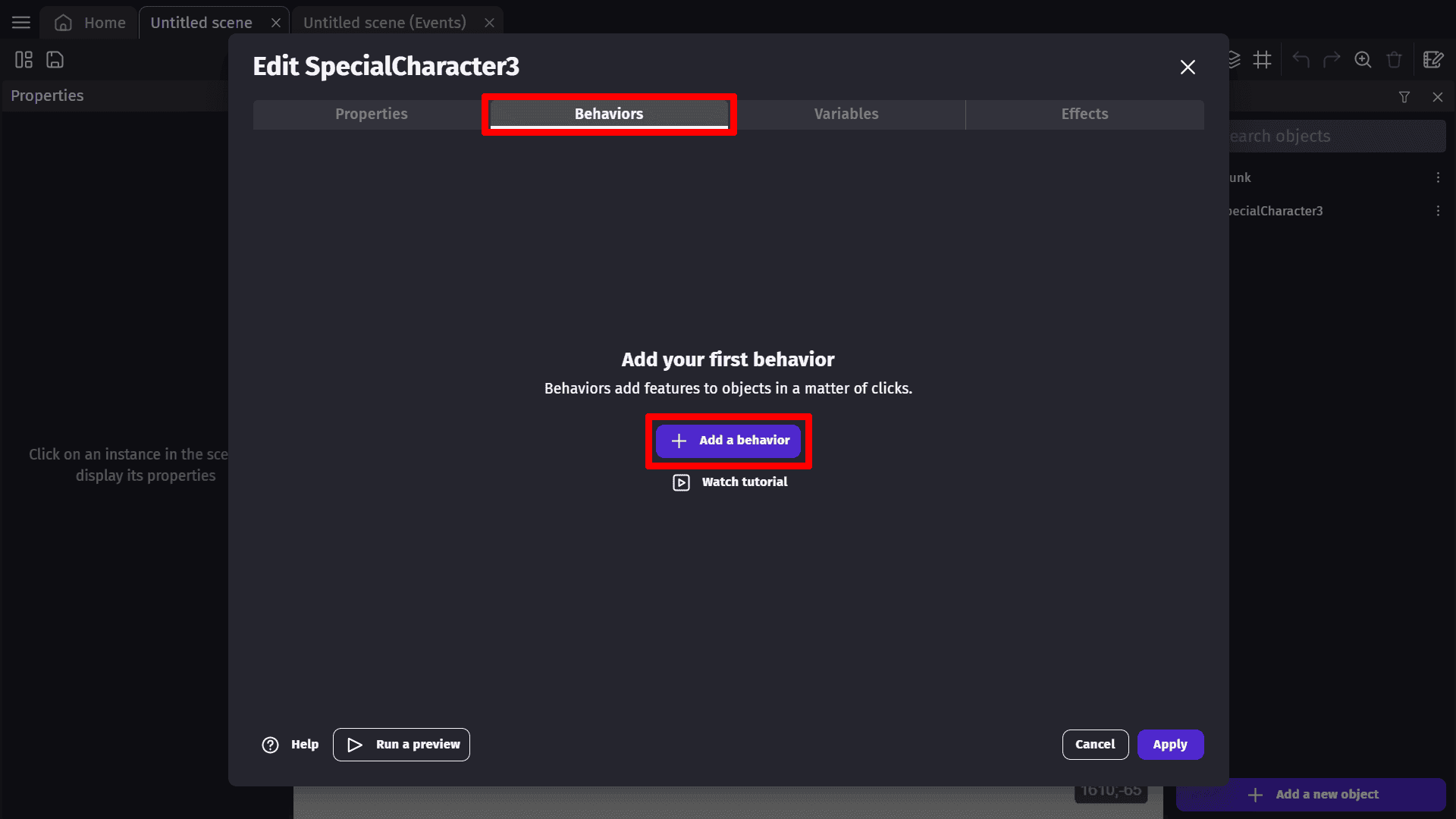Click the save project icon
Viewport: 1456px width, 819px height.
[x=55, y=60]
